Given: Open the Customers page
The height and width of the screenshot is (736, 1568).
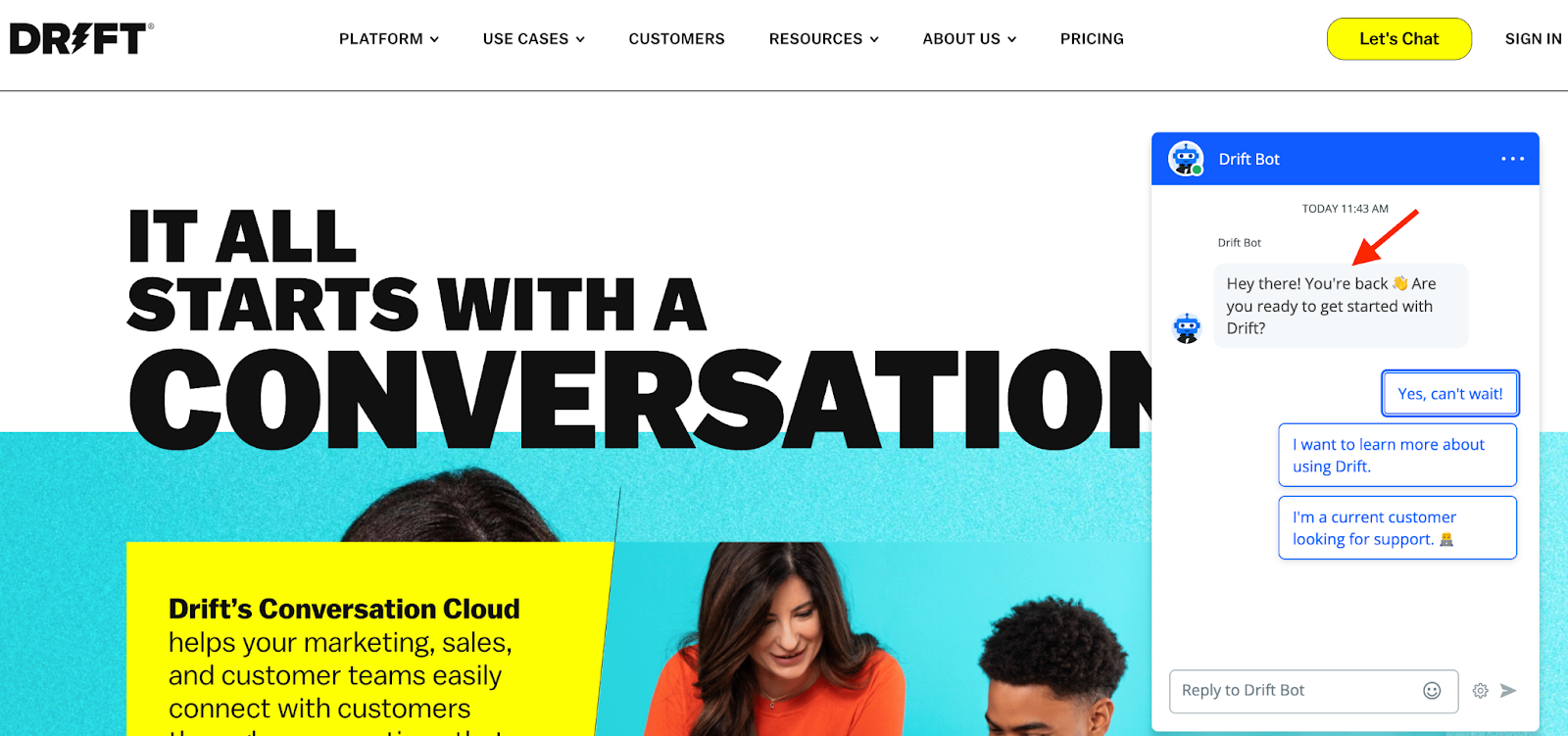Looking at the screenshot, I should pos(677,39).
